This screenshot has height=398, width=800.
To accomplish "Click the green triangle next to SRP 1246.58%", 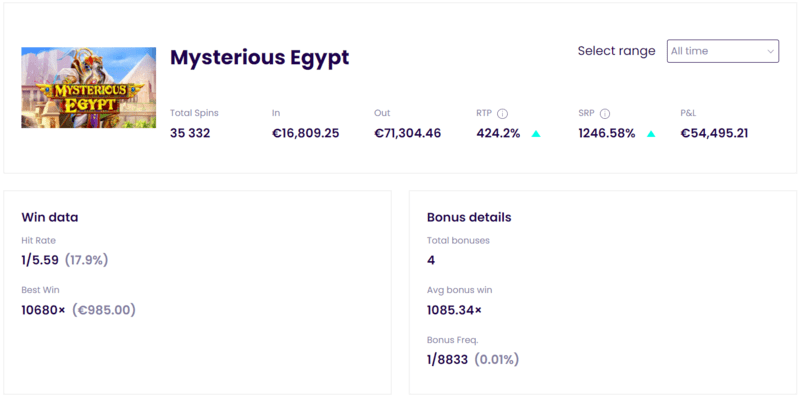I will tap(651, 134).
